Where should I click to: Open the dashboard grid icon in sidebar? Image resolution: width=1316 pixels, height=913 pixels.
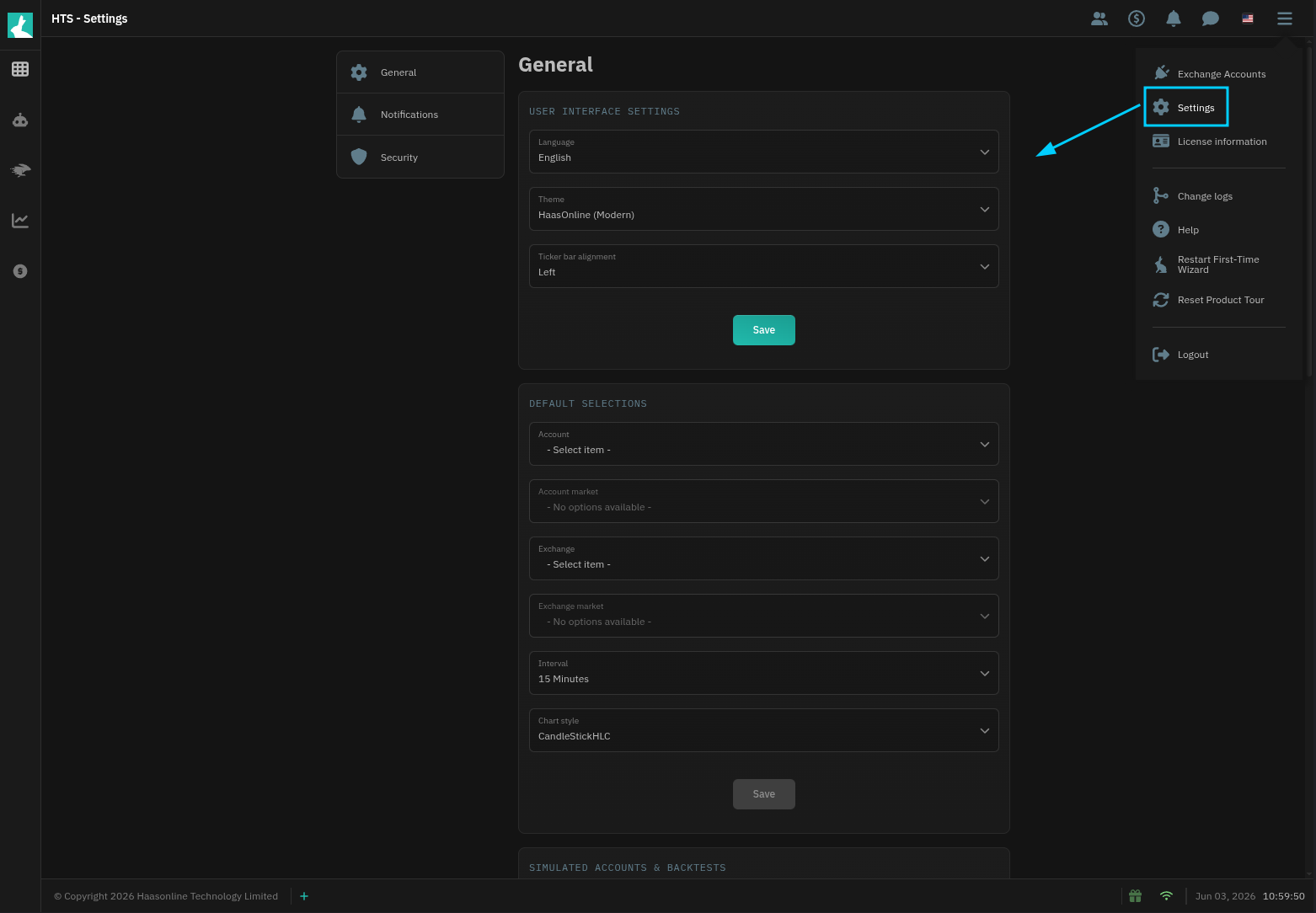(20, 69)
